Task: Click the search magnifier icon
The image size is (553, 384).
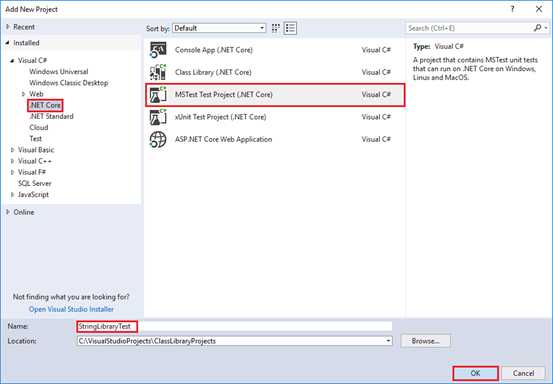Action: point(537,28)
